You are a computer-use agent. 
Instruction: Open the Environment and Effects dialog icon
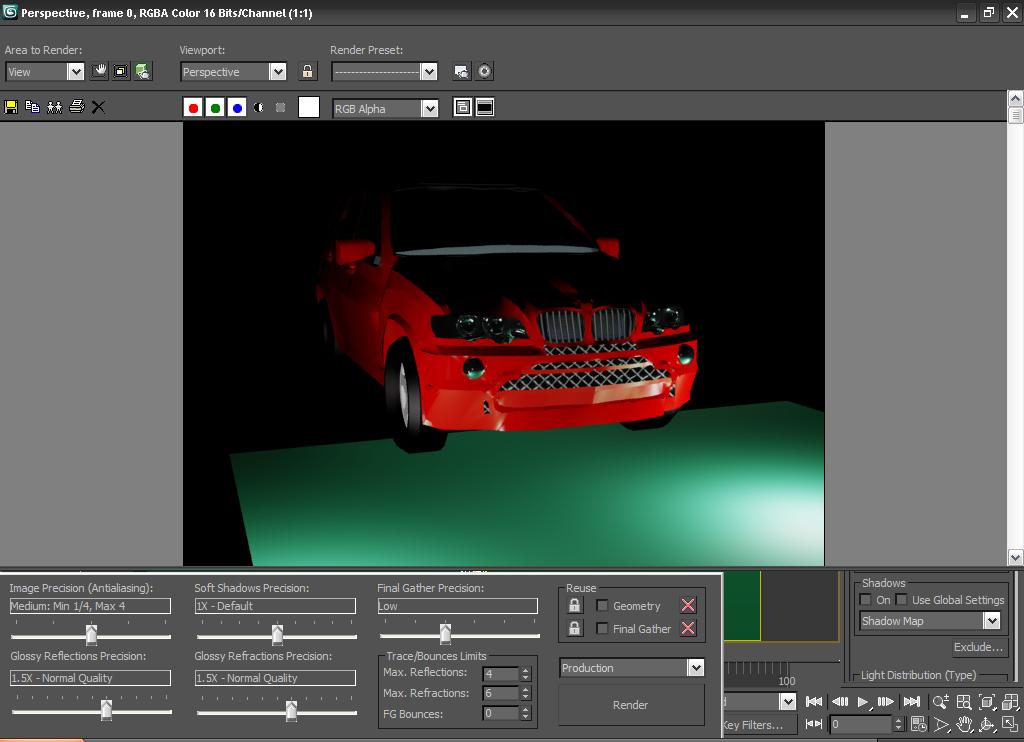(462, 71)
